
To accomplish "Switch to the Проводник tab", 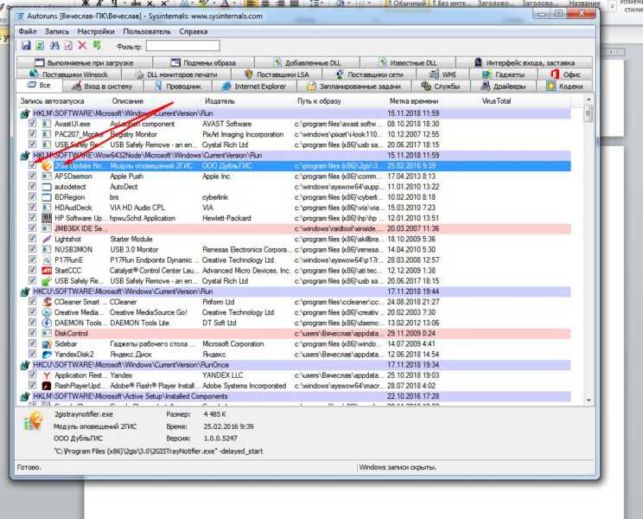I will pos(178,86).
